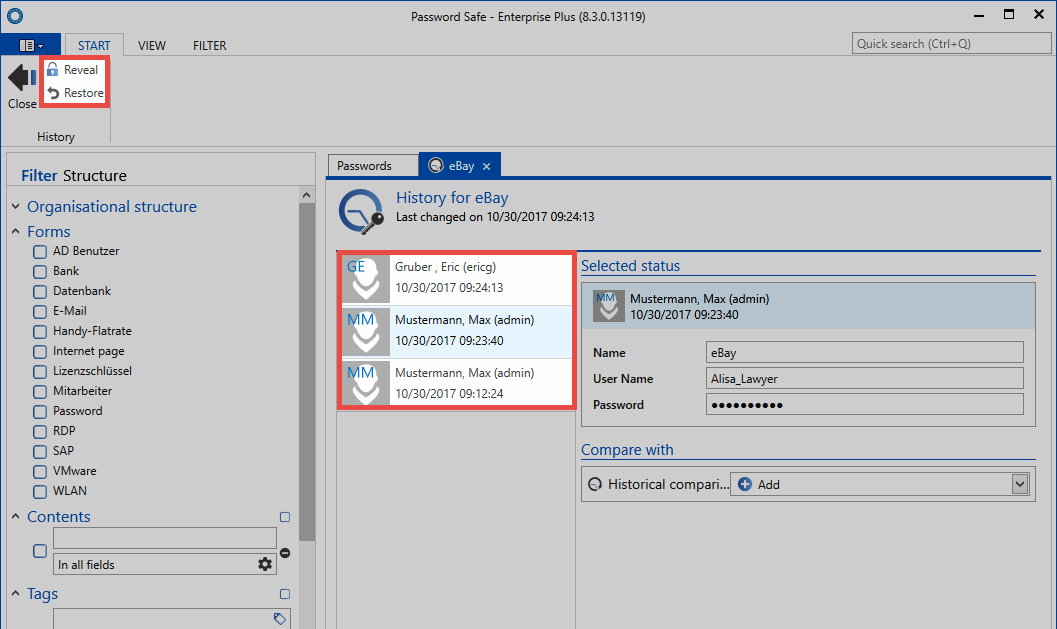
Task: Check the RDP form checkbox
Action: [x=40, y=431]
